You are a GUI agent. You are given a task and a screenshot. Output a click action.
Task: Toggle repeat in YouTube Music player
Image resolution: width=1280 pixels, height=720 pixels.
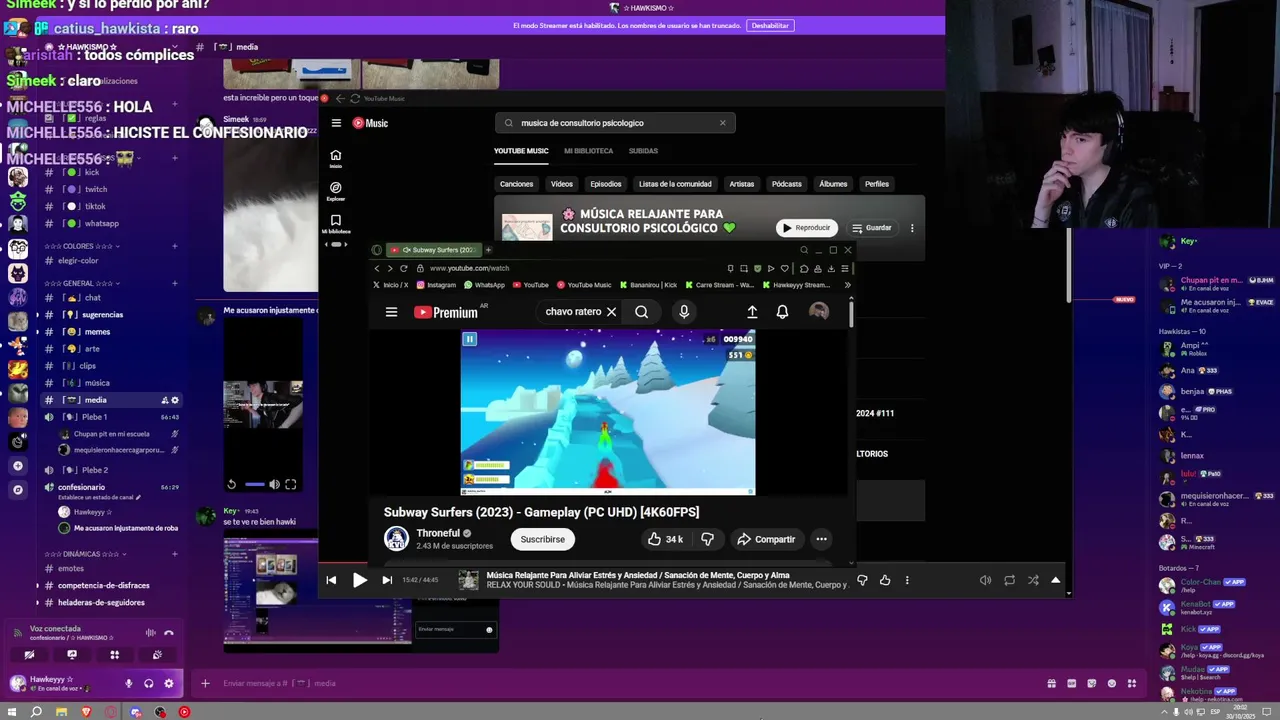tap(1009, 580)
